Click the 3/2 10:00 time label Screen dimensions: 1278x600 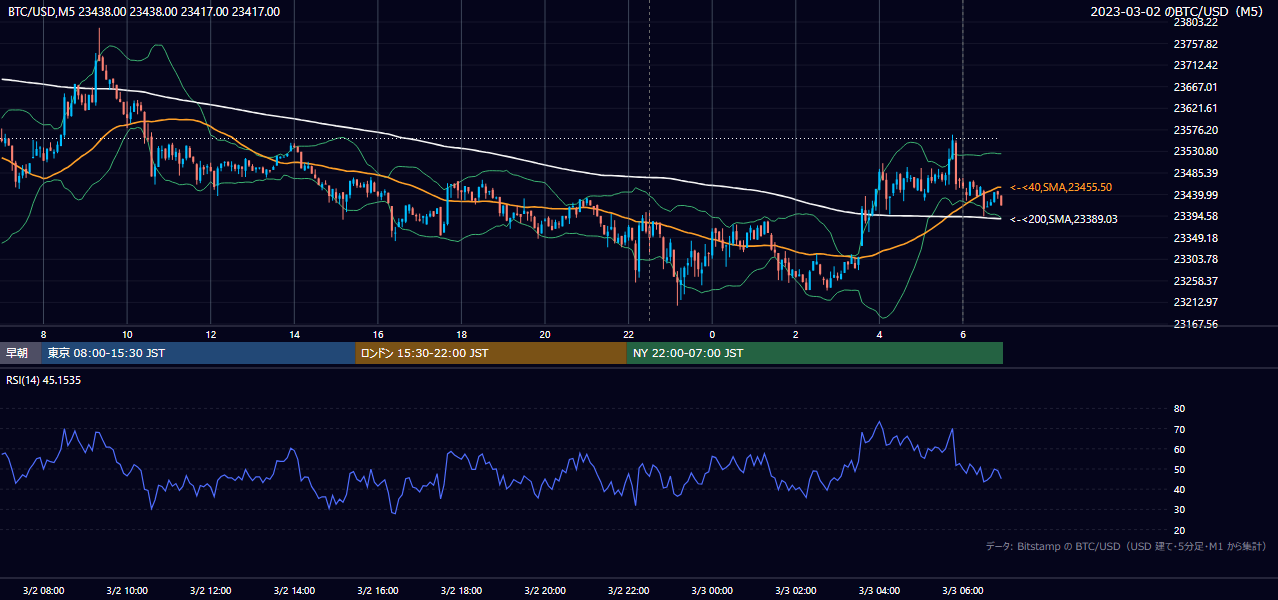(127, 590)
